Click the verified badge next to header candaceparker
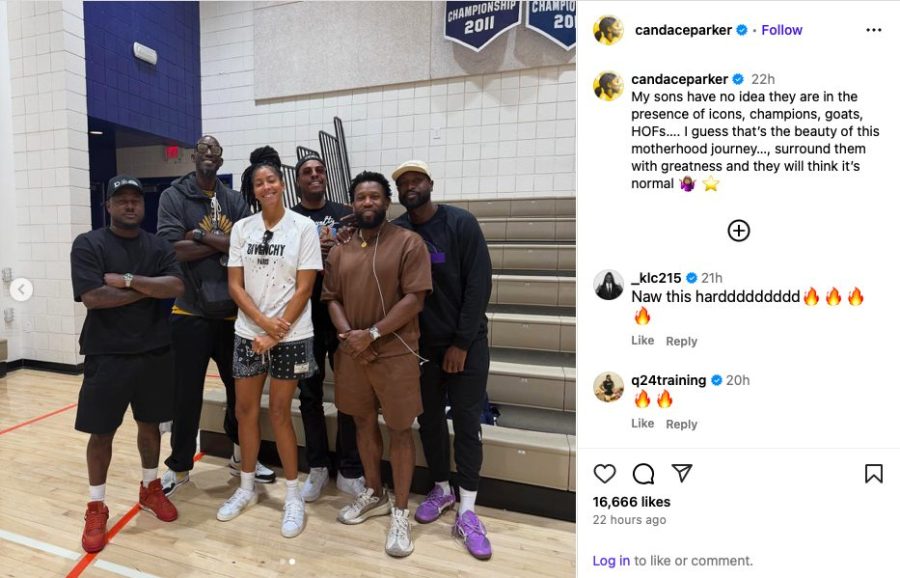 (x=742, y=30)
